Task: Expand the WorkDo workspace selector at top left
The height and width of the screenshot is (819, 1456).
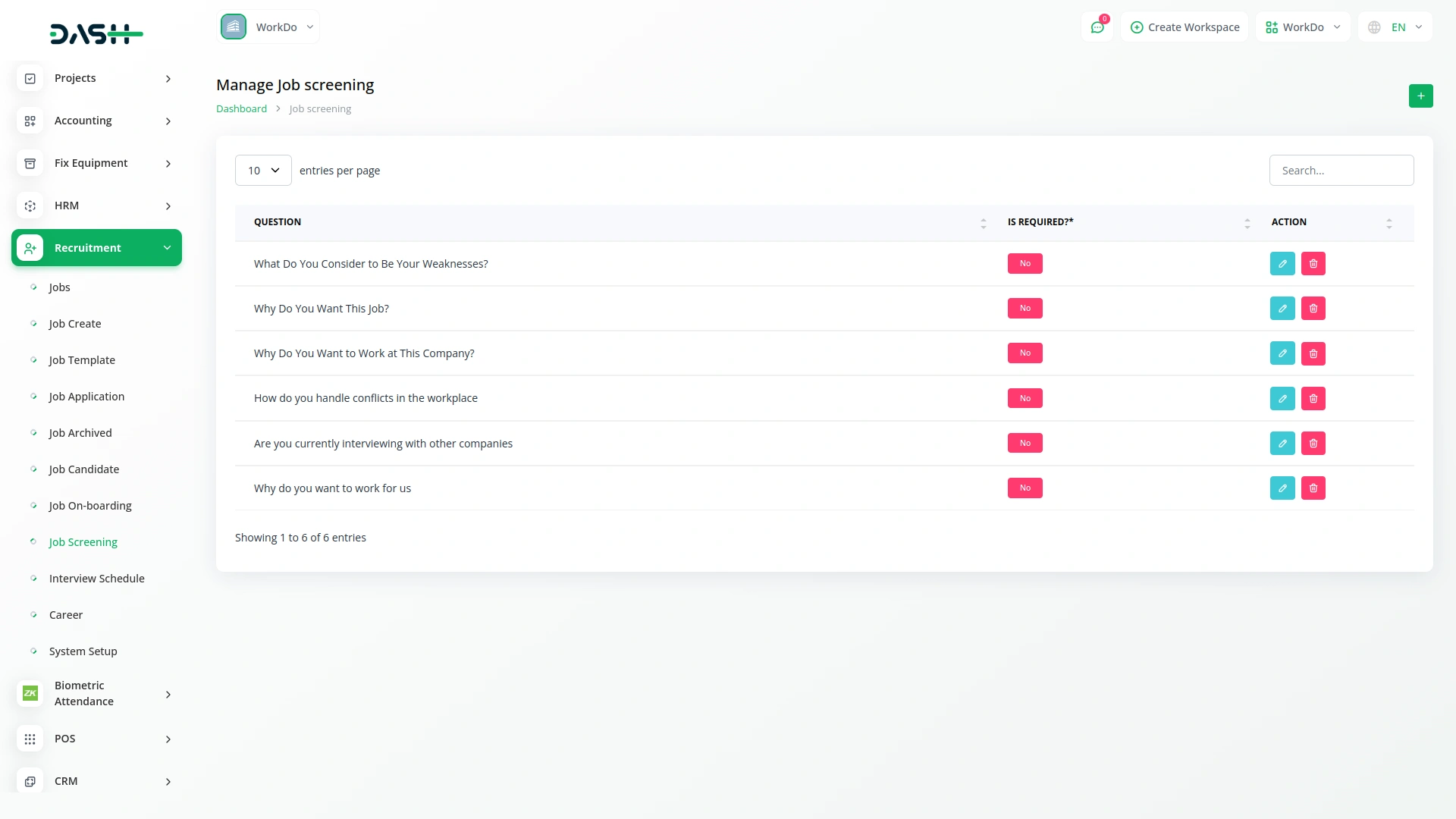Action: point(268,27)
